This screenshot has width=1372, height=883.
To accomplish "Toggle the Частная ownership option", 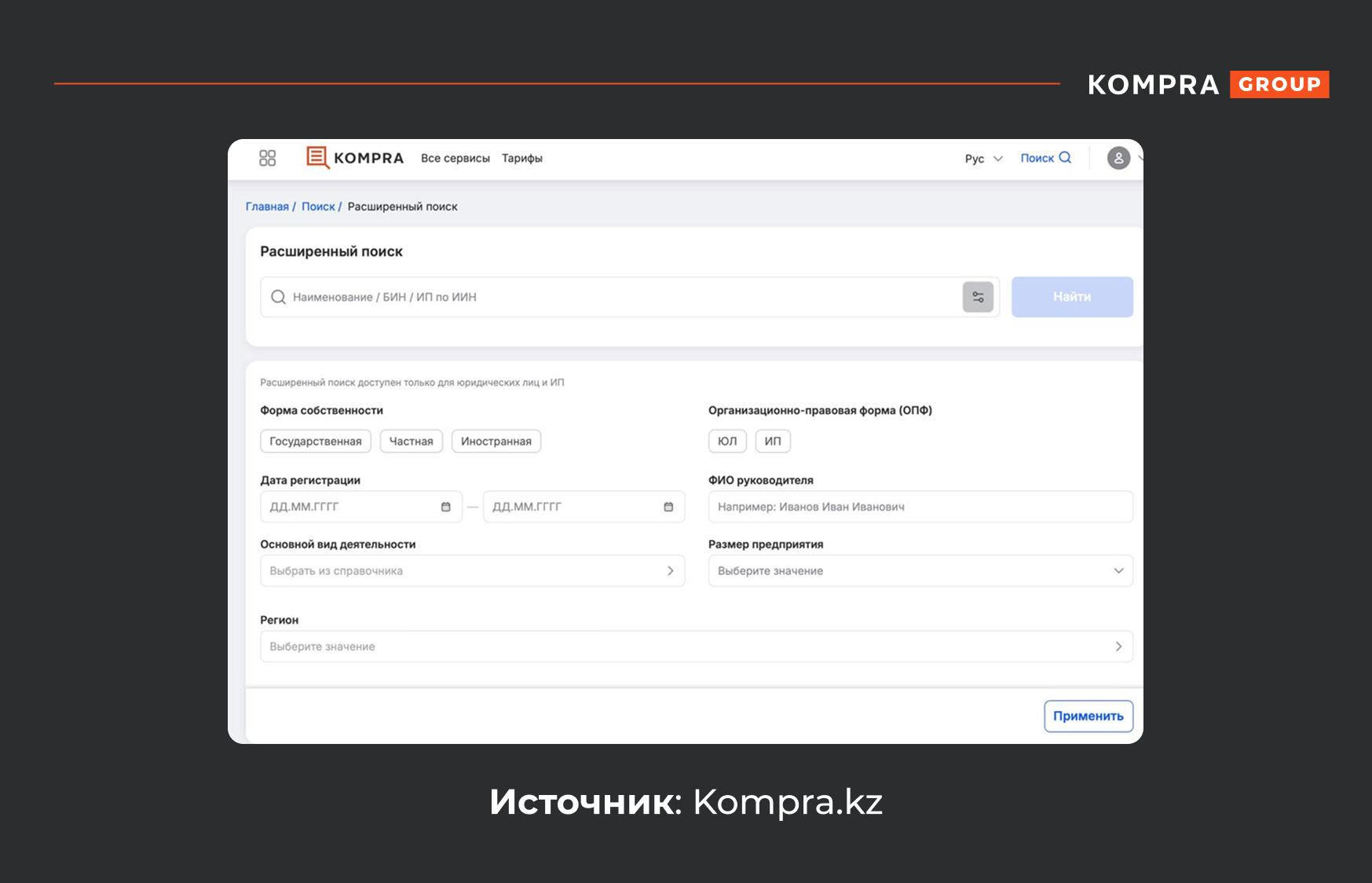I will [x=411, y=441].
